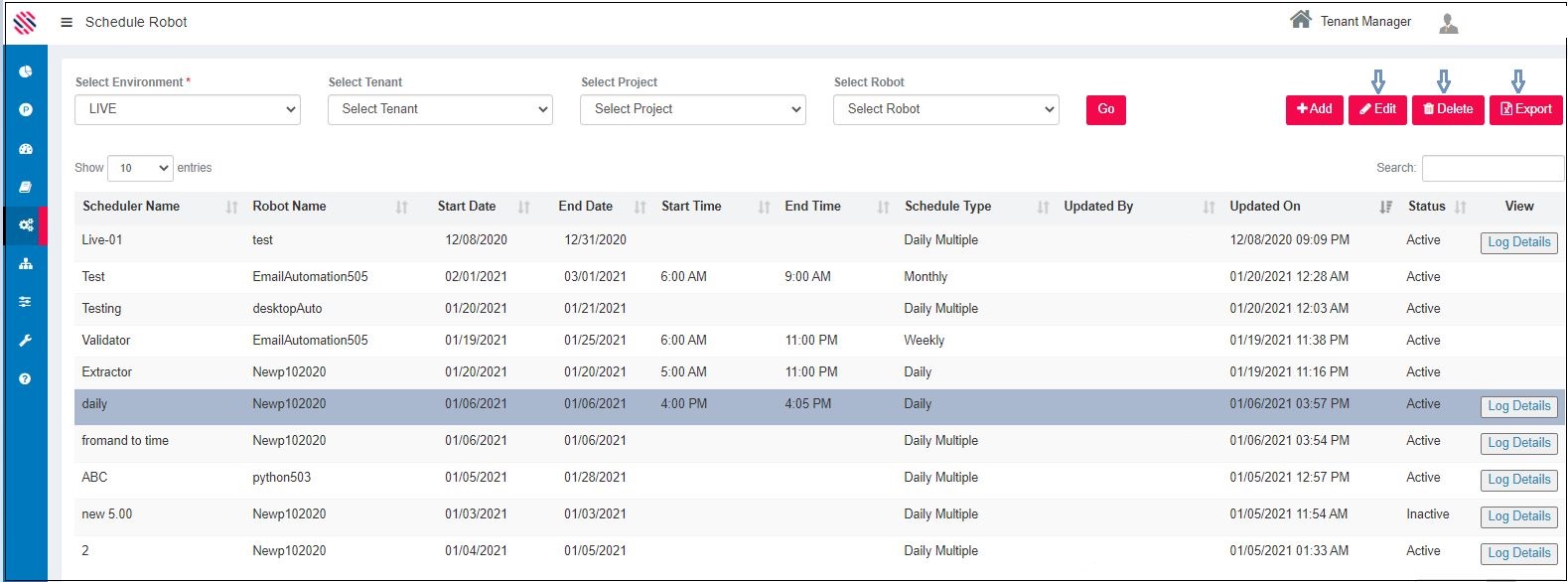This screenshot has height=582, width=1568.
Task: Click the hamburger menu icon
Action: click(x=67, y=22)
